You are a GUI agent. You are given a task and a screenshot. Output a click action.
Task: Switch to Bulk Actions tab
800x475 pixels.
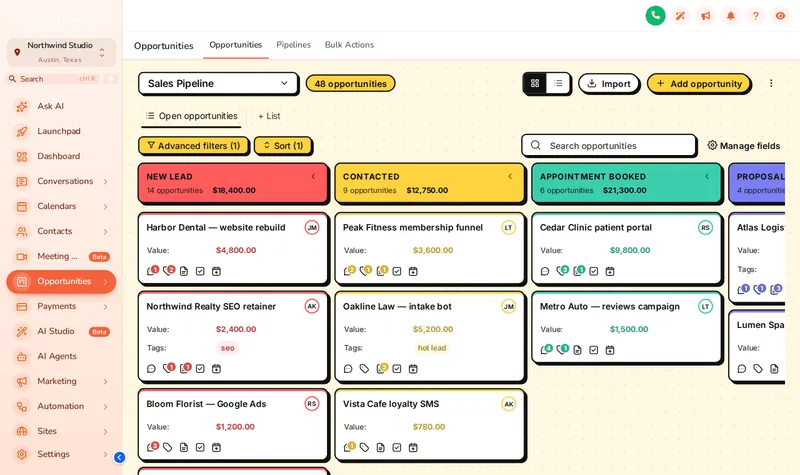coord(349,45)
